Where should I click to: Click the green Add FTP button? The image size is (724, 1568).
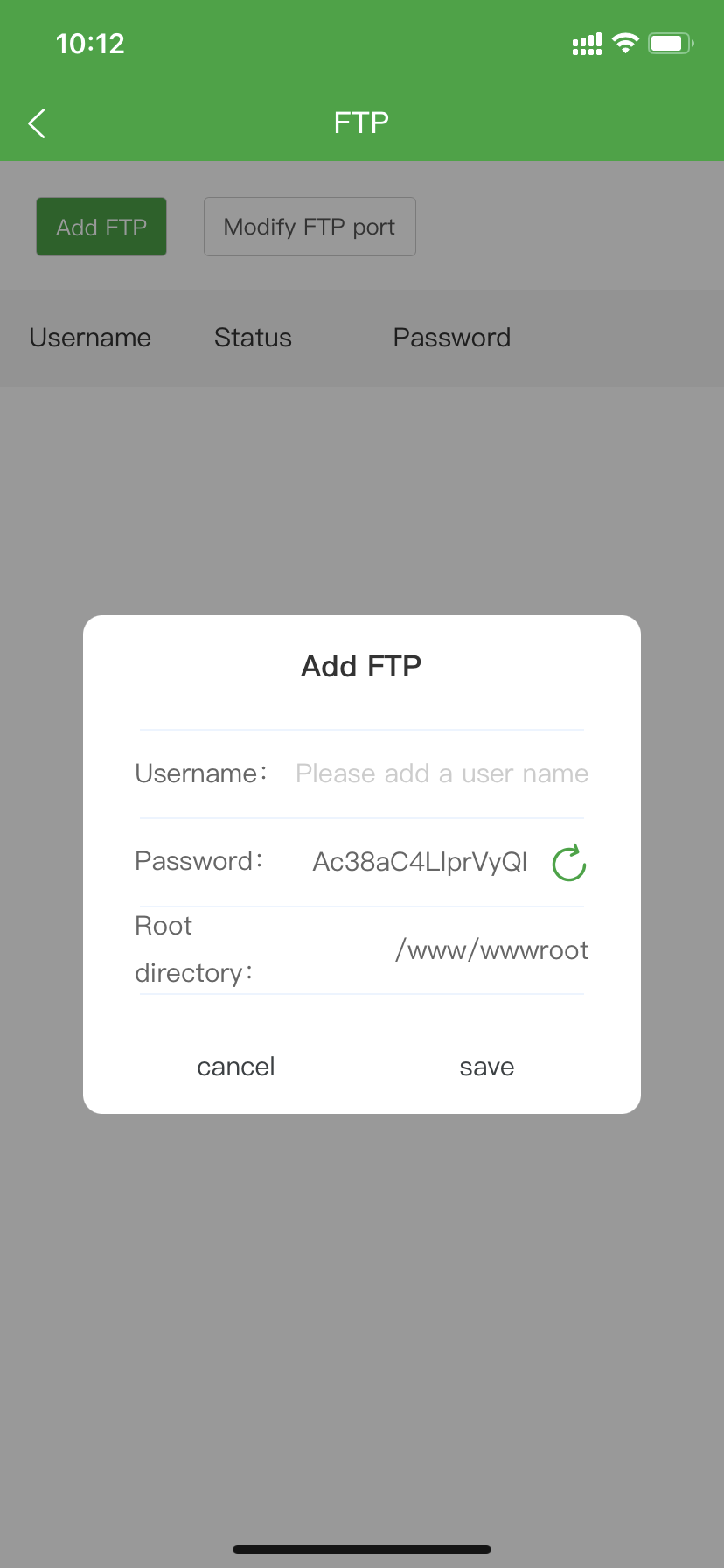click(101, 227)
